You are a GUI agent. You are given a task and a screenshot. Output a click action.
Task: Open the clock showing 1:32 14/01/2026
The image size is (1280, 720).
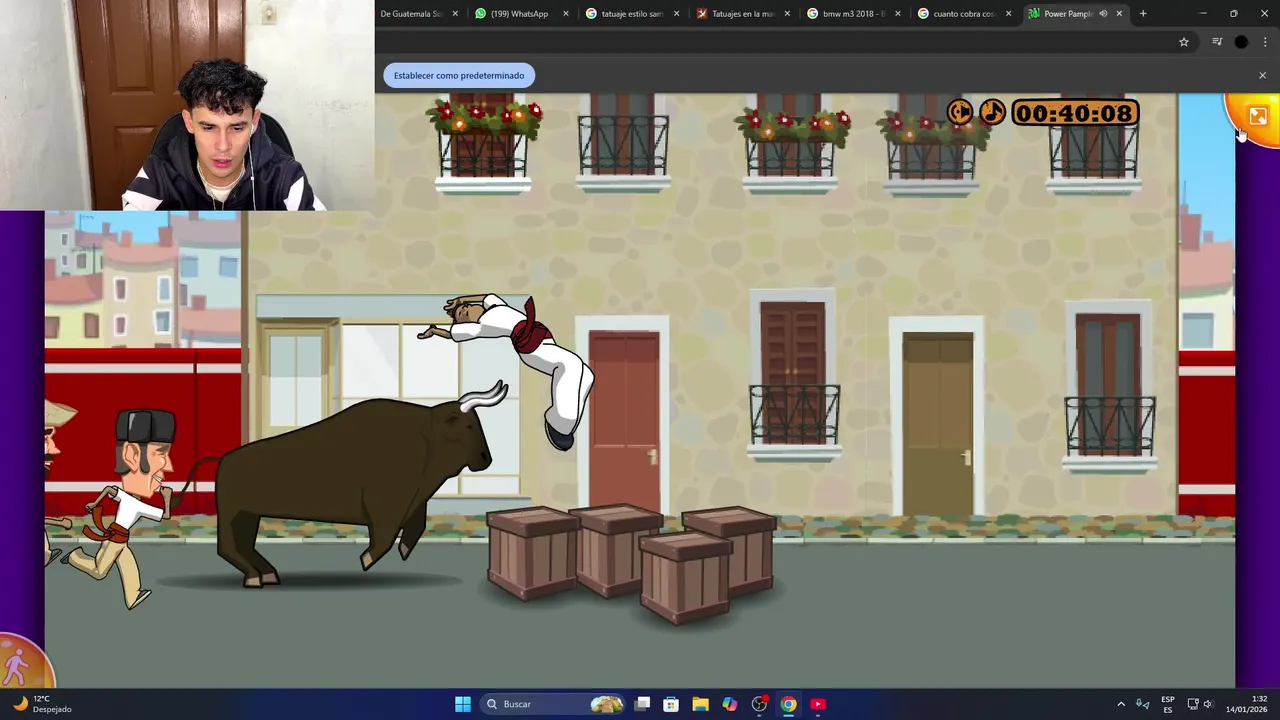pos(1246,704)
